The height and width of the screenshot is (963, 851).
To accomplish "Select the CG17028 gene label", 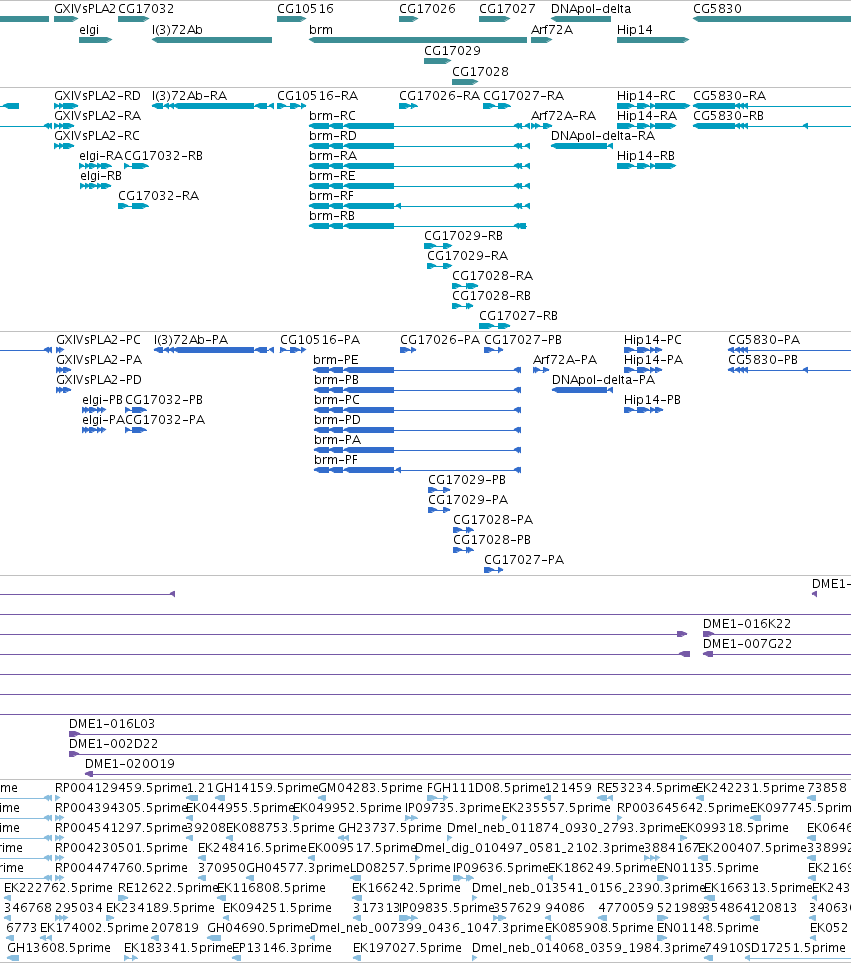I will click(x=481, y=71).
